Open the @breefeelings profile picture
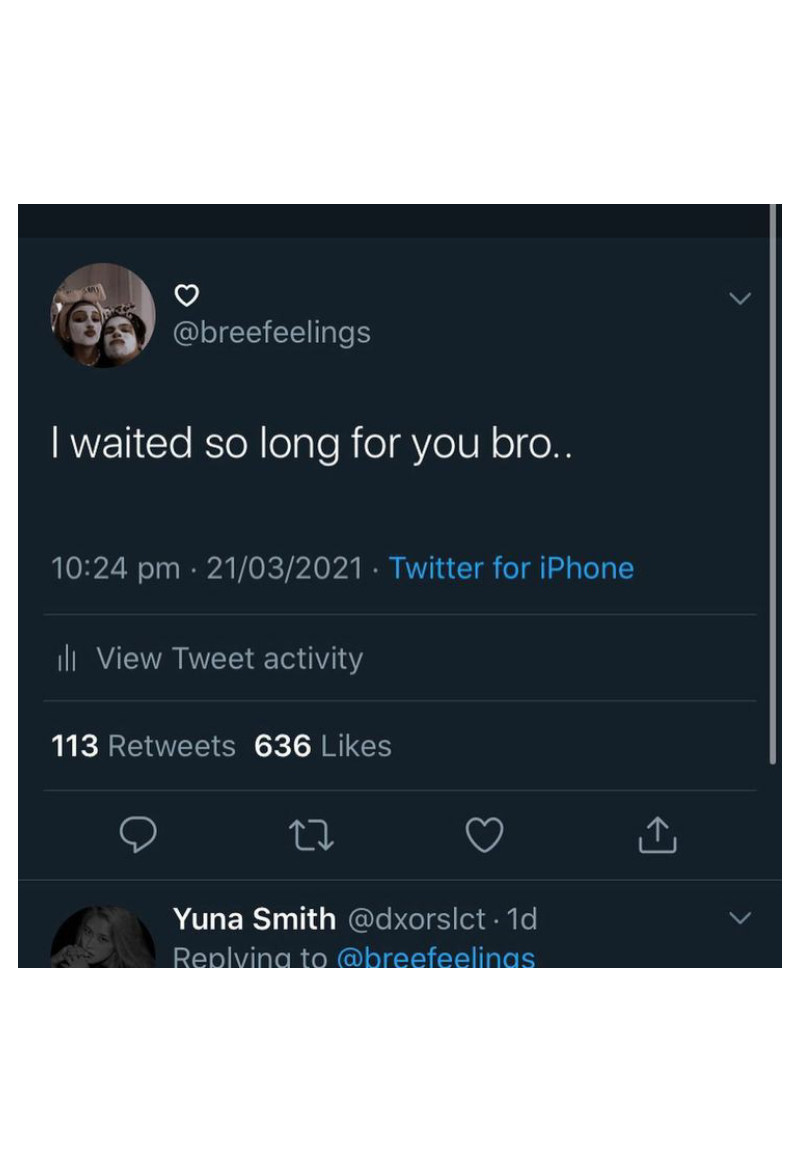 (x=103, y=315)
